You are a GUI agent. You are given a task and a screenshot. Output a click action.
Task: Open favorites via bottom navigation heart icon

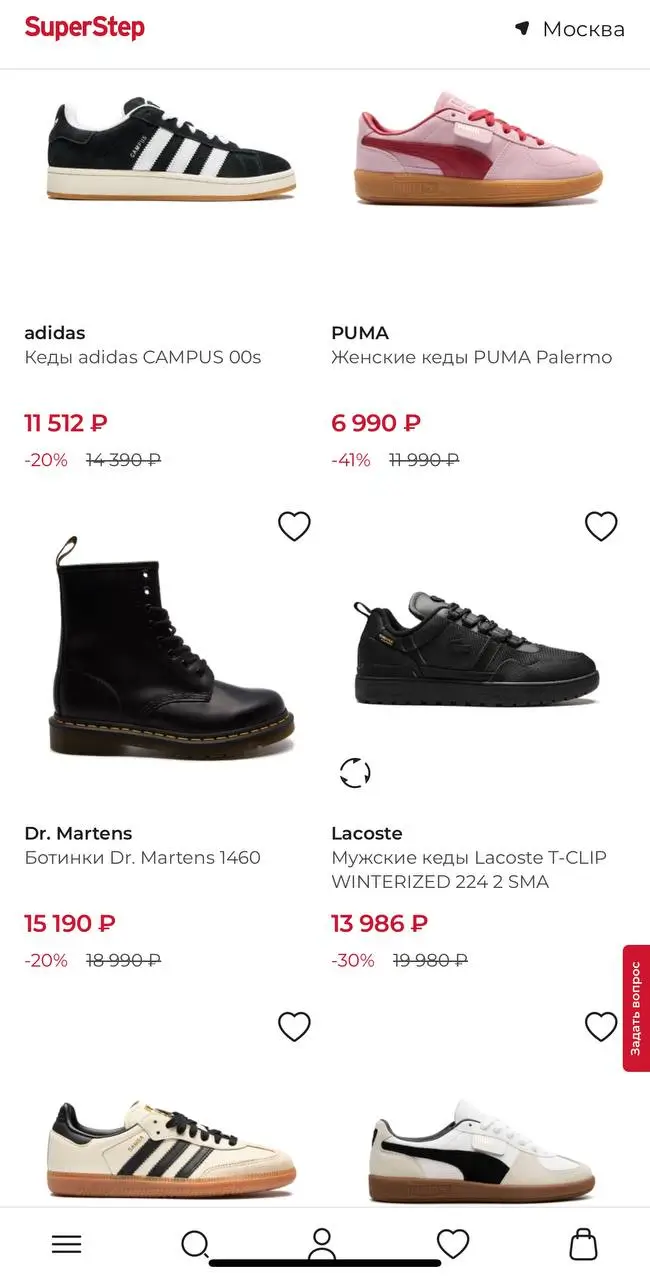pyautogui.click(x=453, y=1243)
